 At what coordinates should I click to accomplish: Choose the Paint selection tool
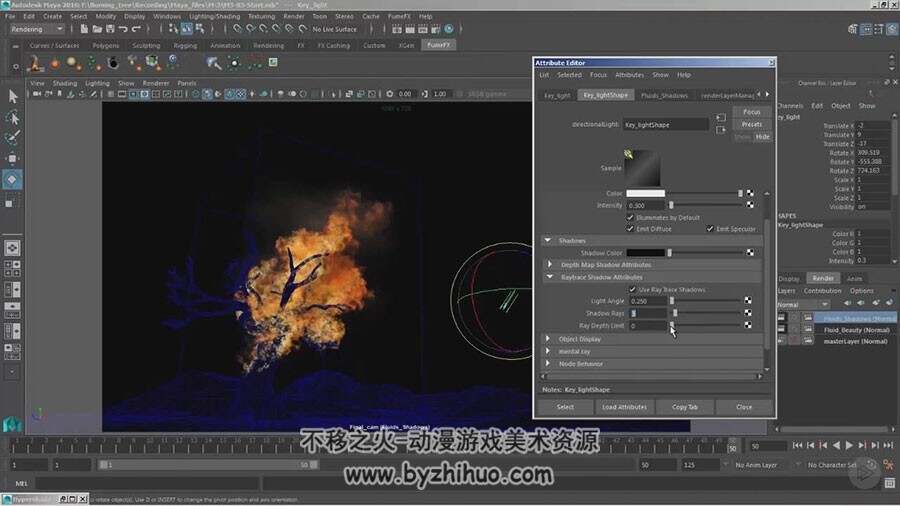(x=13, y=138)
